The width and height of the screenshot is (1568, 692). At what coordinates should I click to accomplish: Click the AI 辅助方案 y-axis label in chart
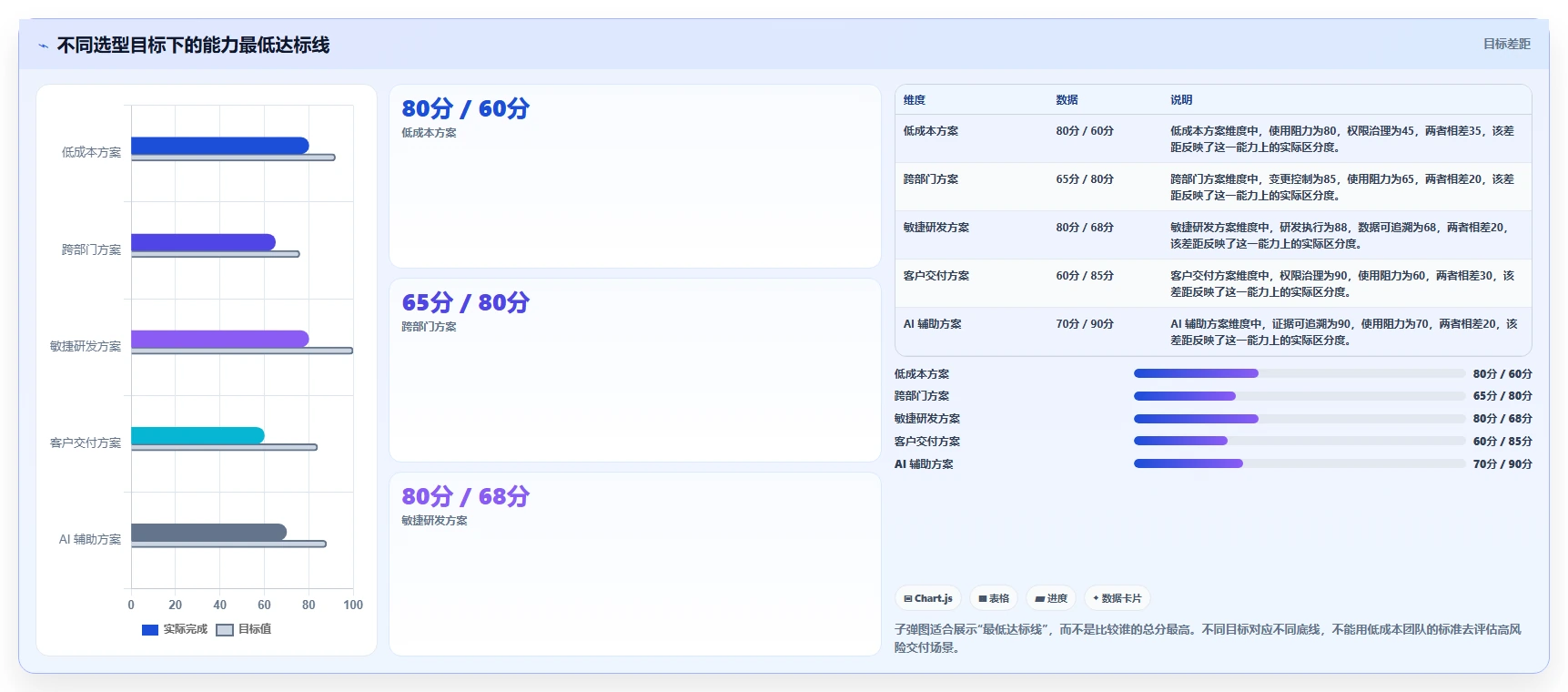click(x=90, y=539)
